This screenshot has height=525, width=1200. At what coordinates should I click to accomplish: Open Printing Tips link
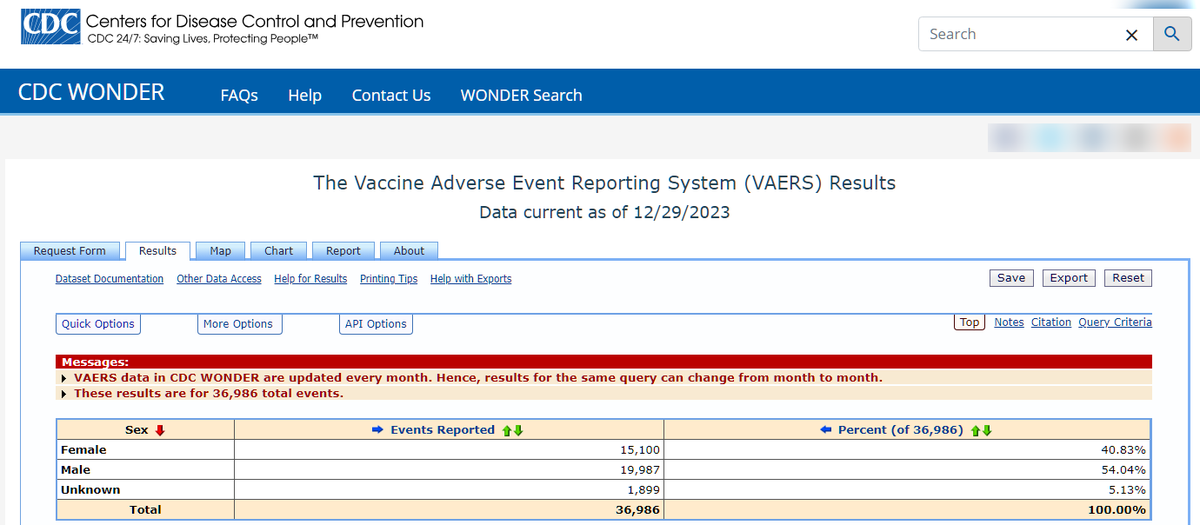pyautogui.click(x=389, y=279)
